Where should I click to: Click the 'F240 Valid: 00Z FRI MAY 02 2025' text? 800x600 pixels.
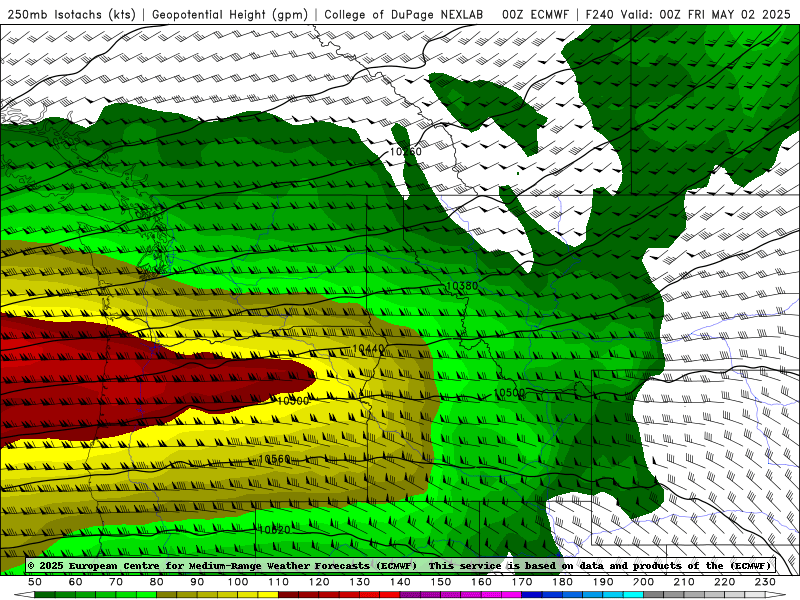pyautogui.click(x=688, y=14)
